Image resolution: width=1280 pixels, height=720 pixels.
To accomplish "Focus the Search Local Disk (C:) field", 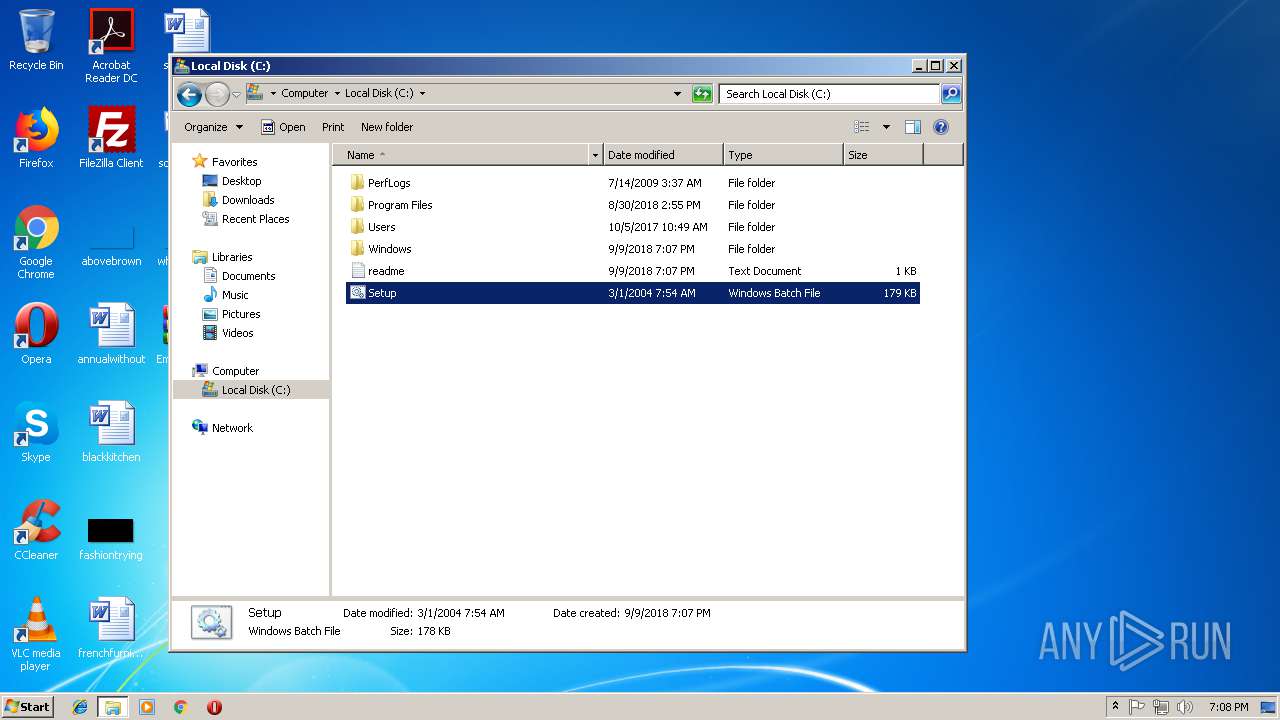I will pos(829,94).
